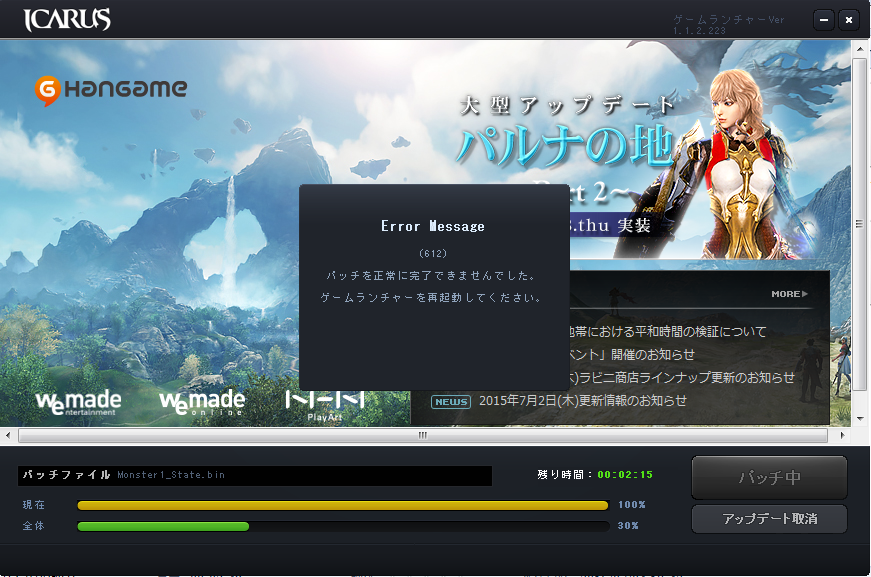Click the down arrow of the vertical scrollbar
The image size is (871, 577).
click(x=860, y=418)
